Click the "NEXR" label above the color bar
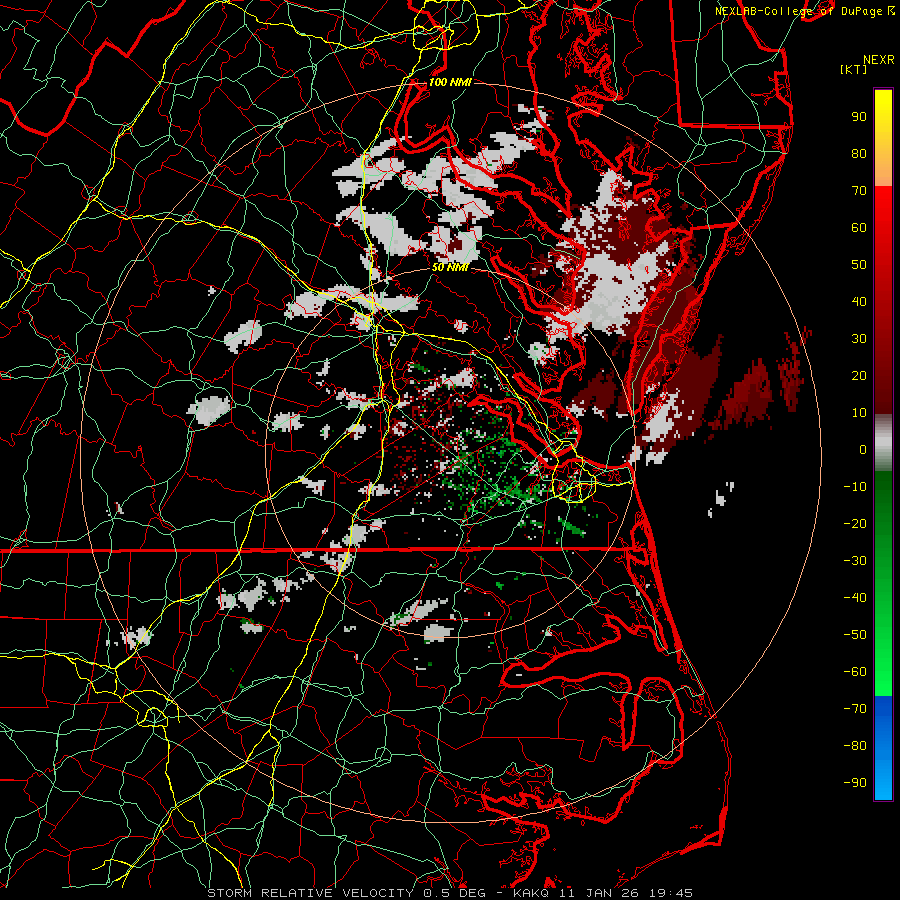 pyautogui.click(x=879, y=60)
